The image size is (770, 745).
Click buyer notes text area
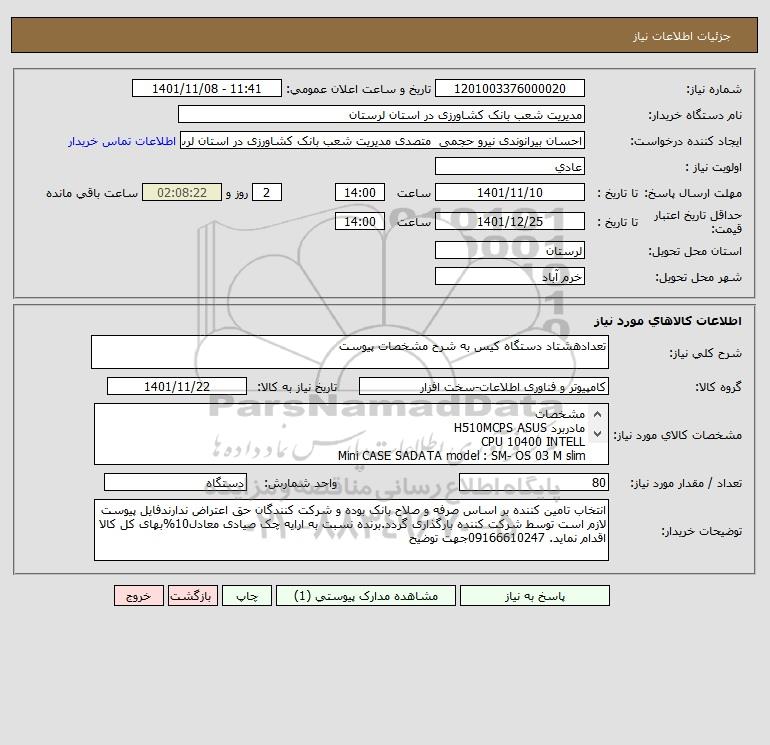(351, 530)
